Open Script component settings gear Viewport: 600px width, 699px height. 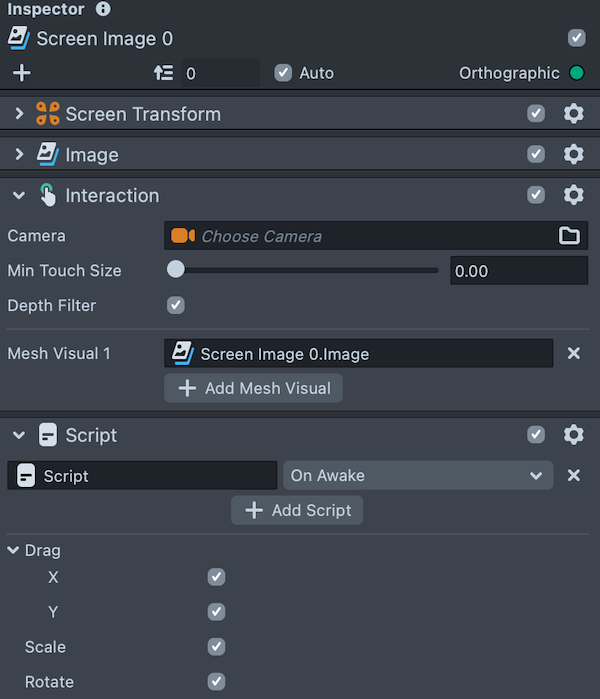573,435
